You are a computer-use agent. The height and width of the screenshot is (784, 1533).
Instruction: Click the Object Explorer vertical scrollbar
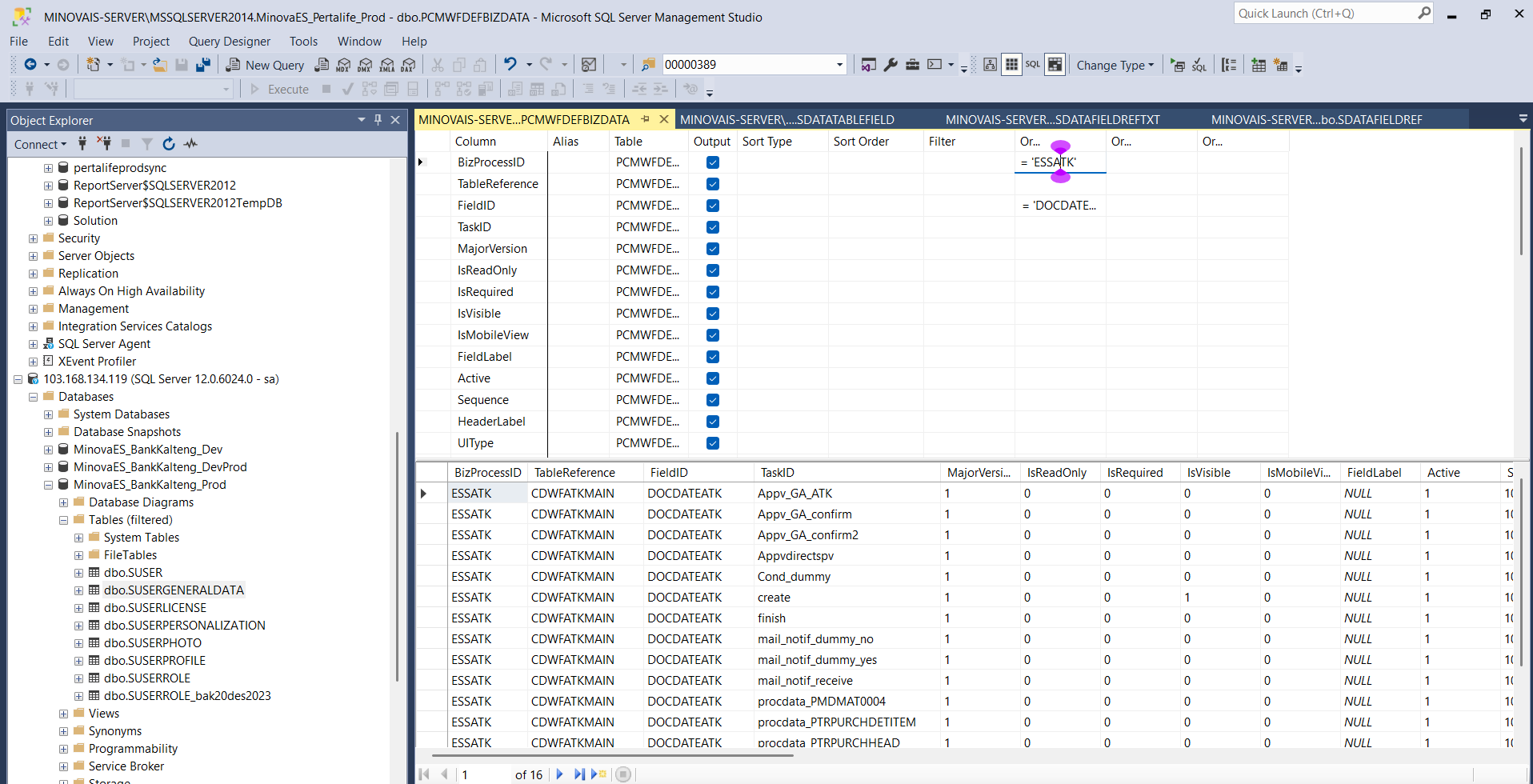[x=397, y=557]
